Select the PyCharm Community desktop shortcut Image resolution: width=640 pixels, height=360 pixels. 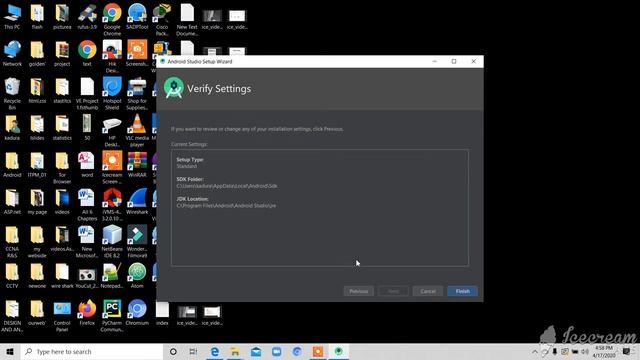112,316
